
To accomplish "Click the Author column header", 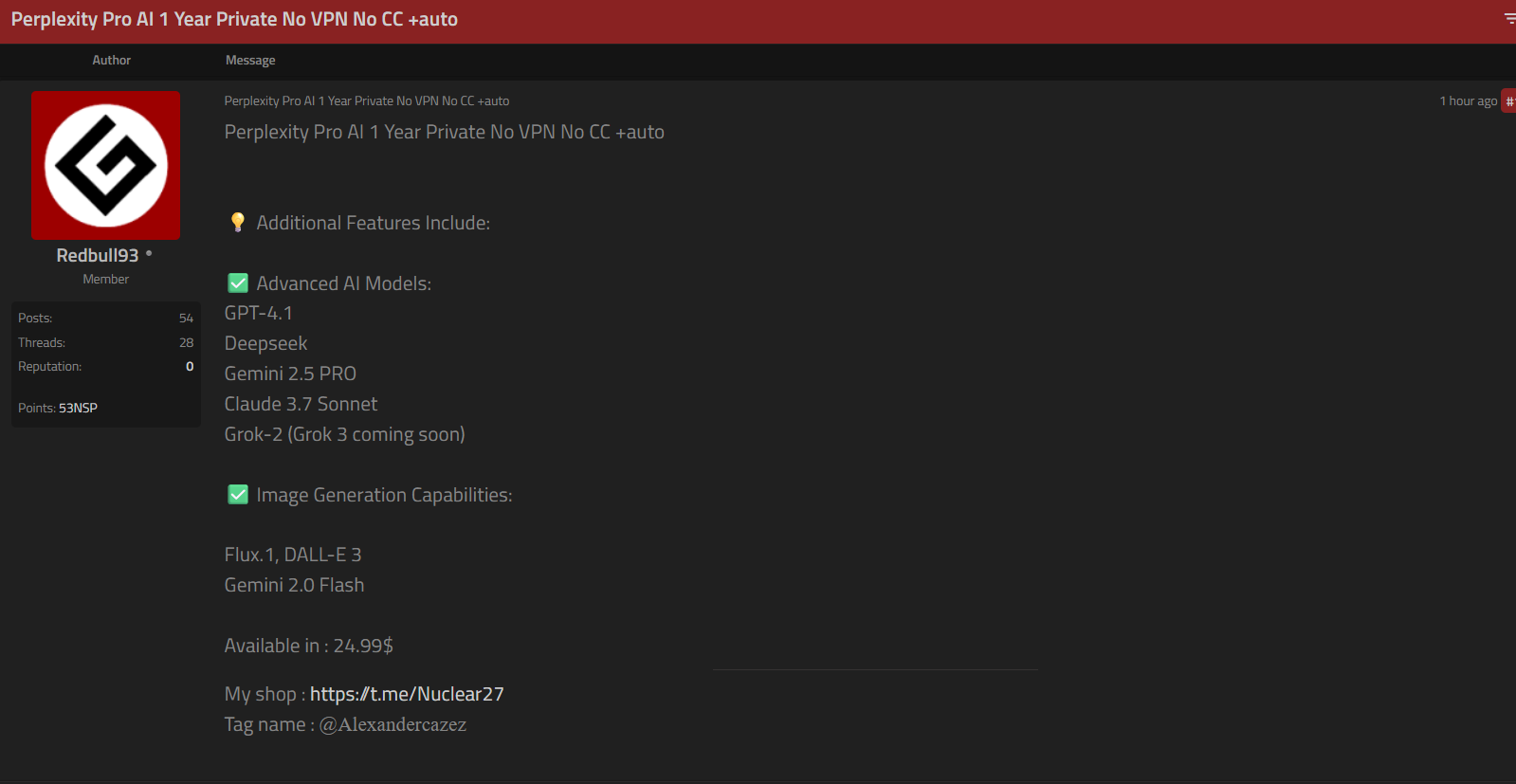I will point(112,61).
